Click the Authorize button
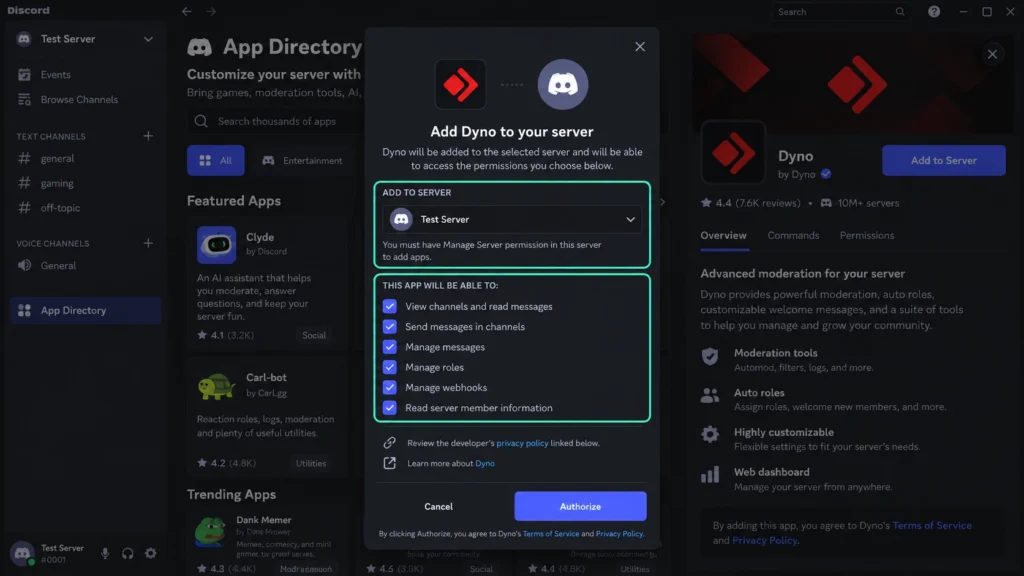Screen dimensions: 1024x576 [580, 506]
